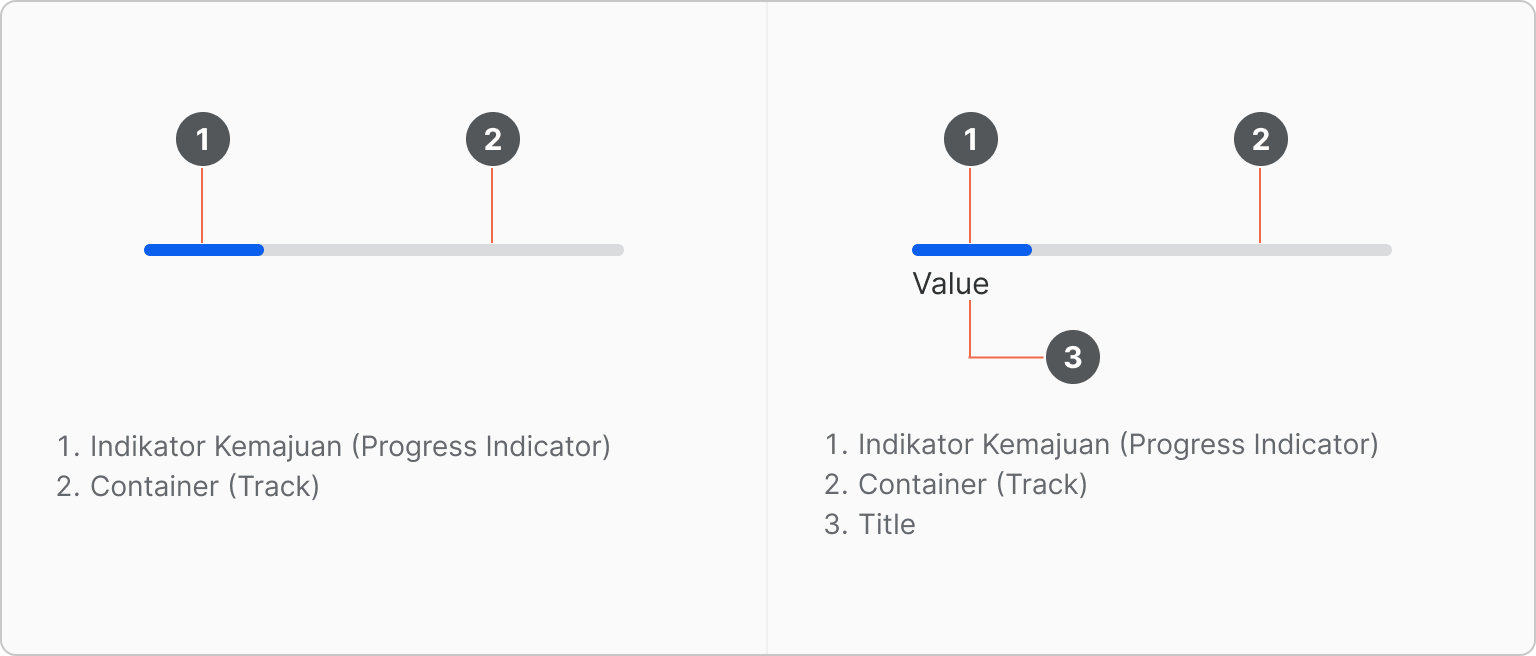The height and width of the screenshot is (656, 1536).
Task: Click badge number 1 in right diagram
Action: [971, 139]
